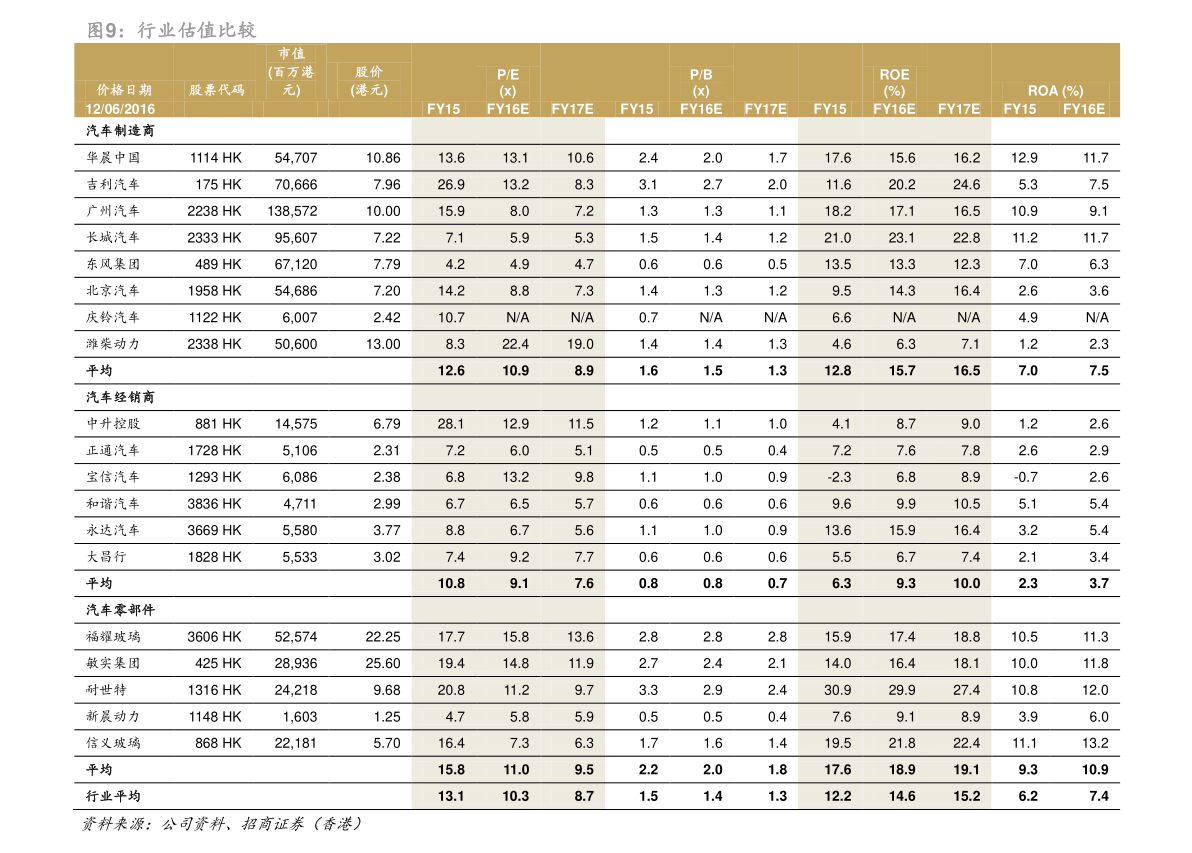Select the P/E (x) header
Image resolution: width=1192 pixels, height=853 pixels.
coord(508,82)
